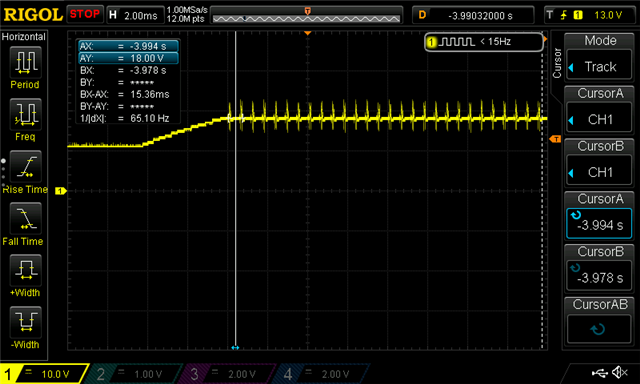Open the cursor Mode Track selector
The image size is (640, 384).
tap(599, 67)
